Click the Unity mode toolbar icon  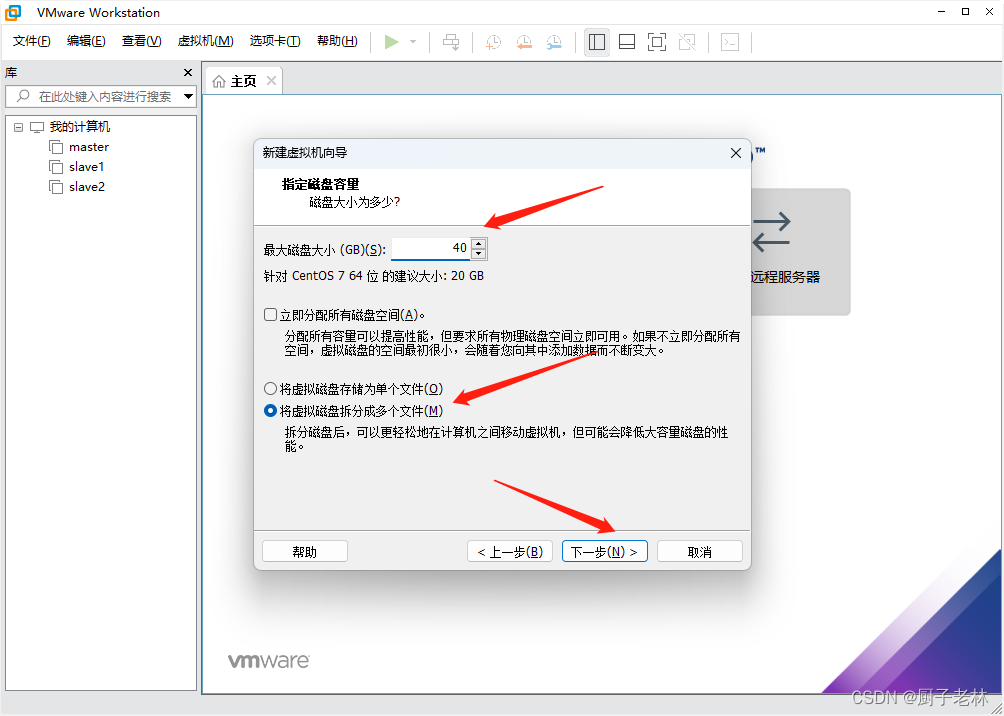point(687,42)
